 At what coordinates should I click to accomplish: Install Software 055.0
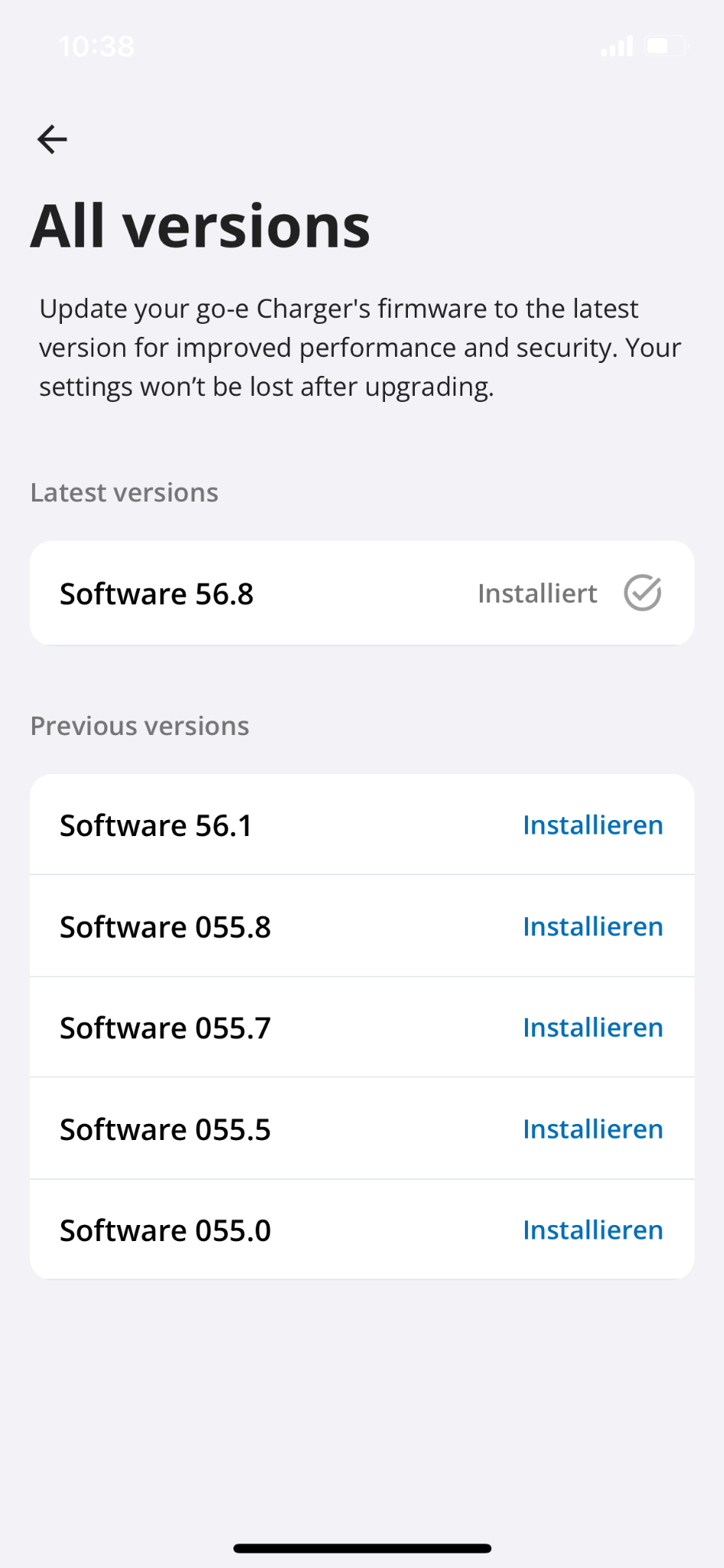click(x=592, y=1230)
